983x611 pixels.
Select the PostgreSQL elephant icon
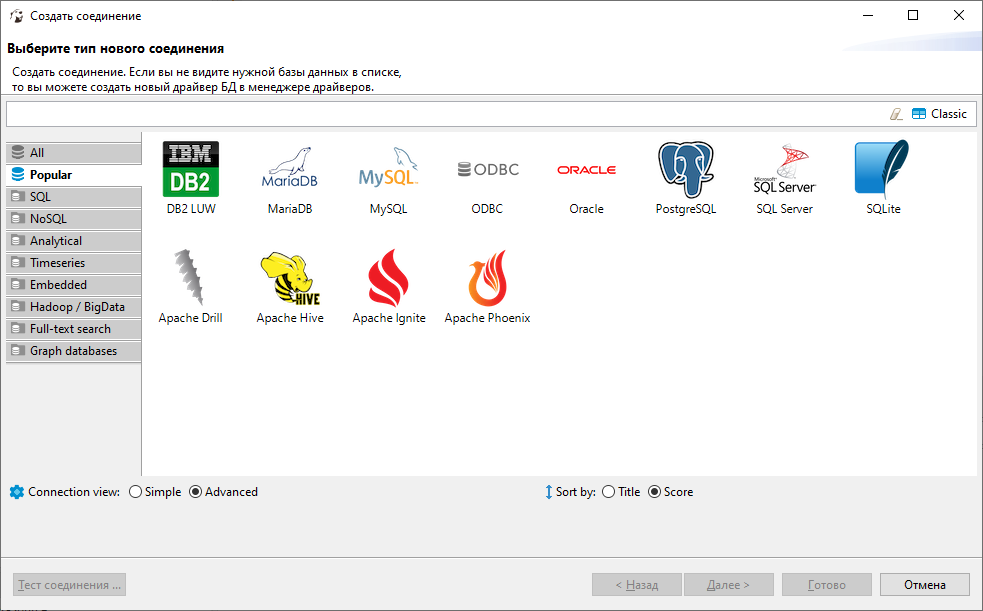coord(686,170)
